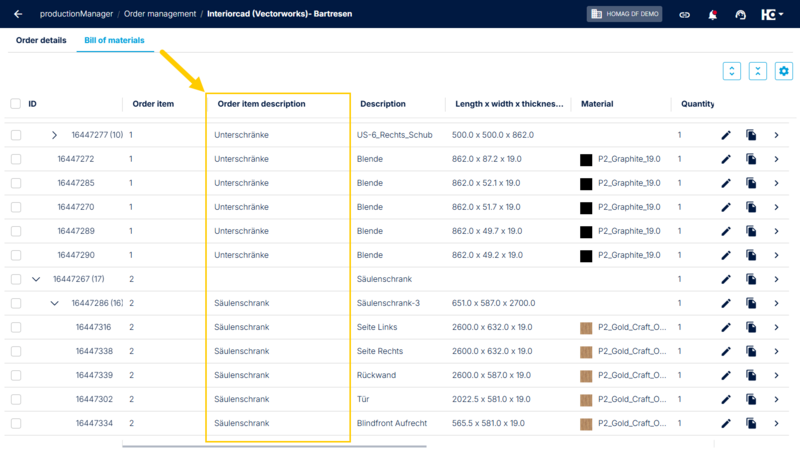Duplicate the Blindfront Aufrecht row

pyautogui.click(x=751, y=423)
